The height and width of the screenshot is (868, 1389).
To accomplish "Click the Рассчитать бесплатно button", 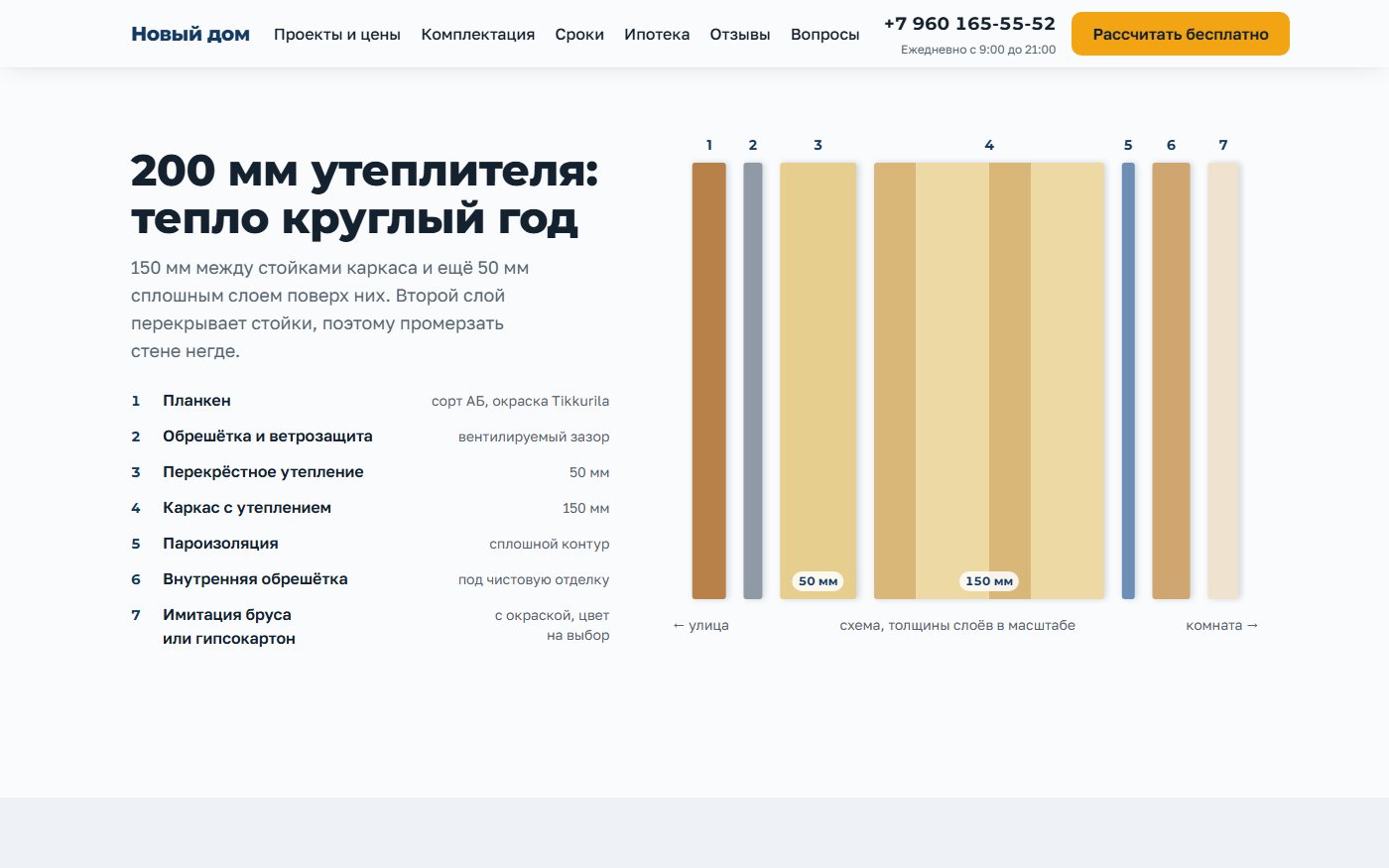I will (1181, 34).
